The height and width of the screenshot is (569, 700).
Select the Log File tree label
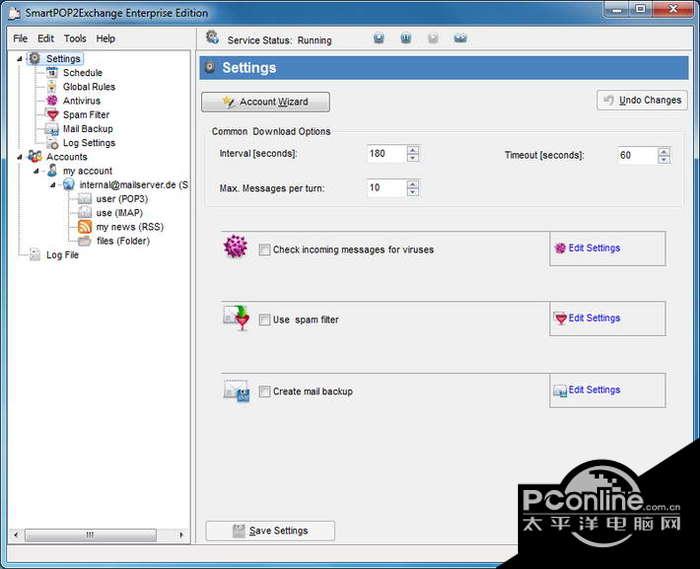tap(62, 255)
